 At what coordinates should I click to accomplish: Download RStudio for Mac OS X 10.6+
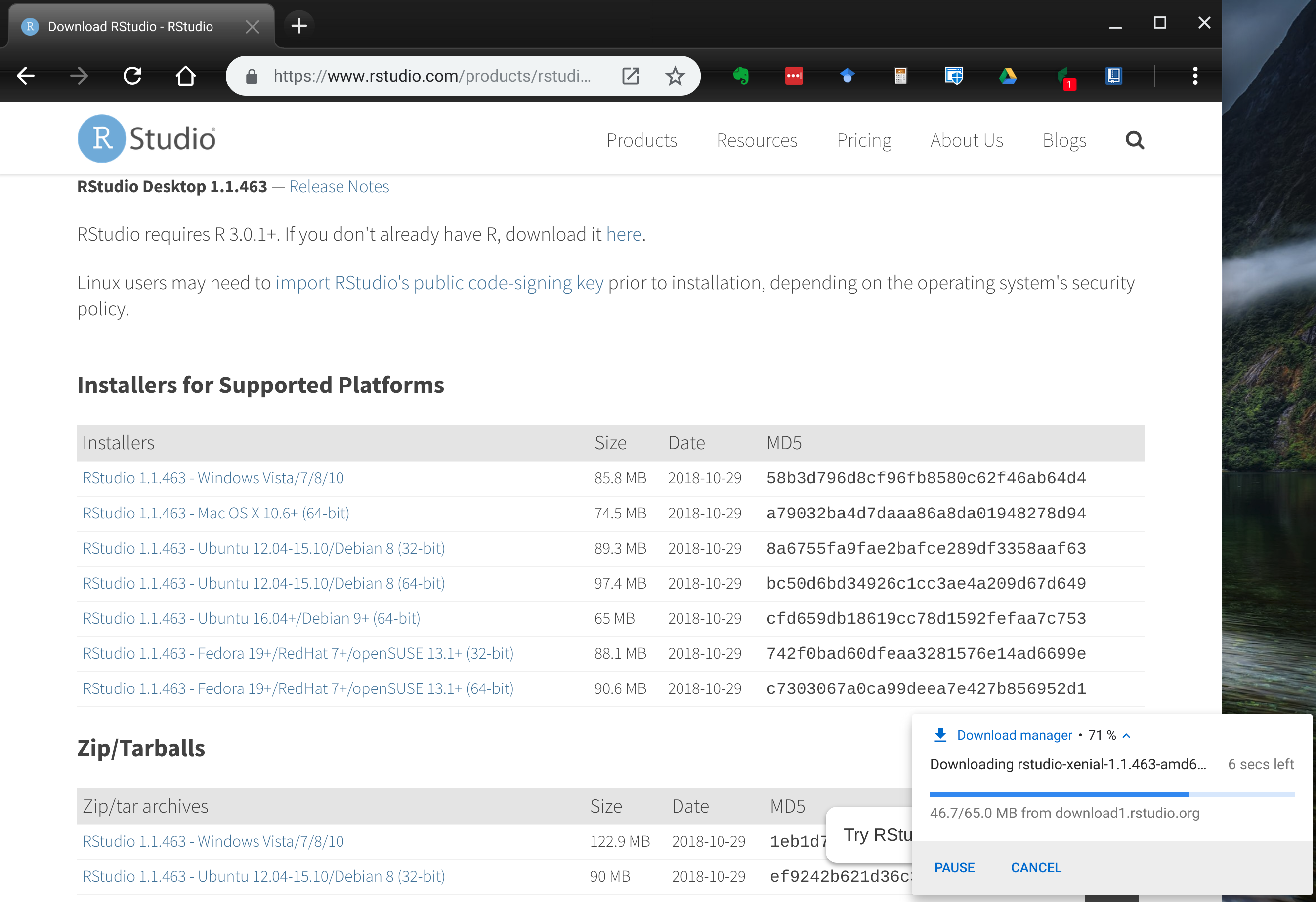point(216,513)
